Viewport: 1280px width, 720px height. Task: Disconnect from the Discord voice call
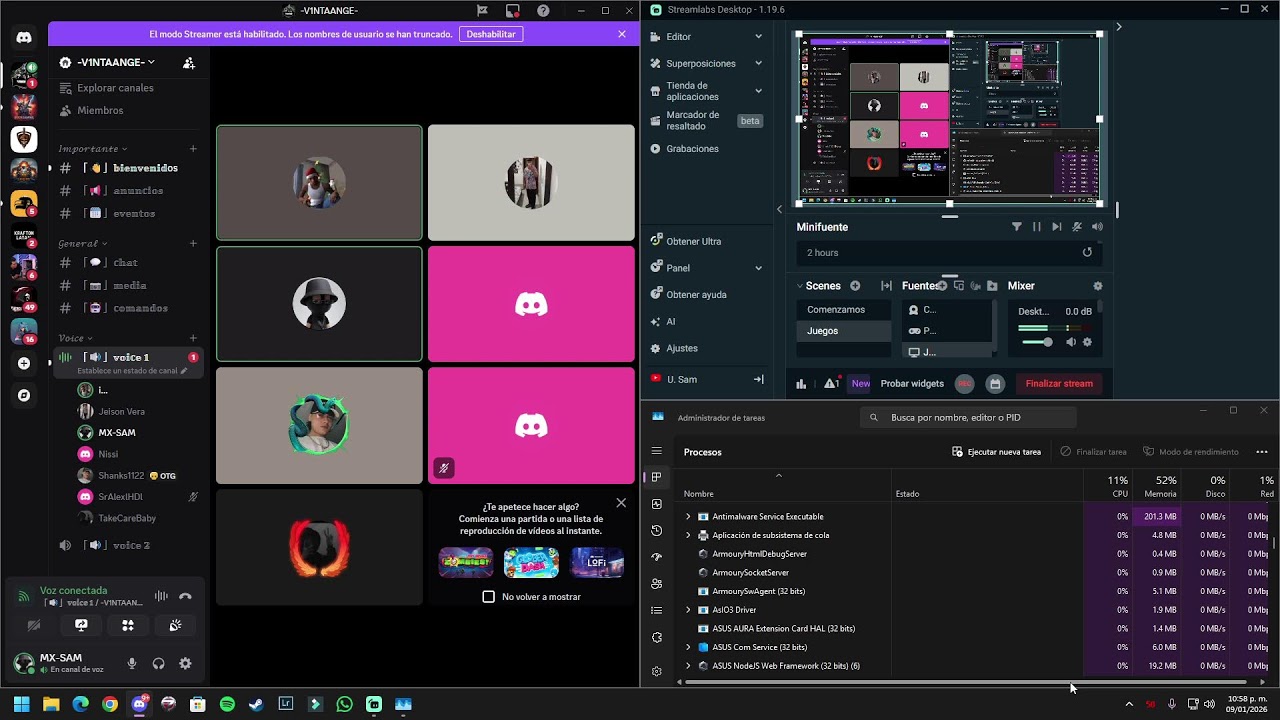click(x=185, y=596)
